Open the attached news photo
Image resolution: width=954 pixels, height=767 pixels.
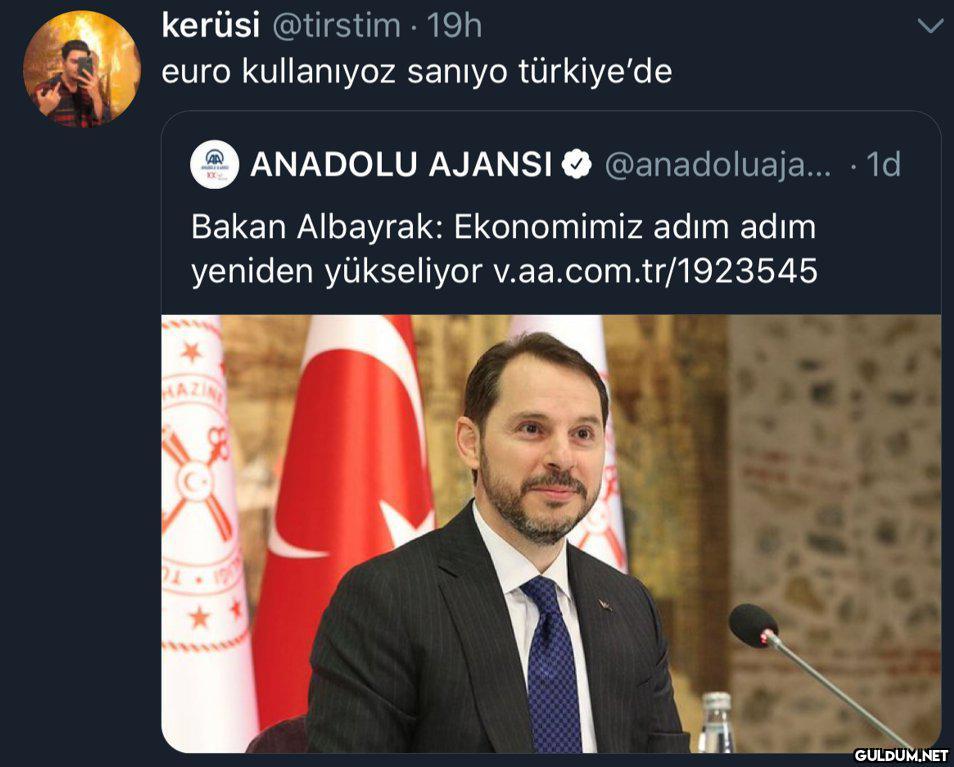551,533
